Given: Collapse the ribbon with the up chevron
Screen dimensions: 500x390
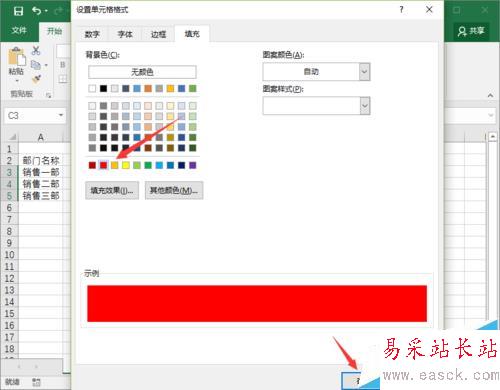Looking at the screenshot, I should 490,95.
